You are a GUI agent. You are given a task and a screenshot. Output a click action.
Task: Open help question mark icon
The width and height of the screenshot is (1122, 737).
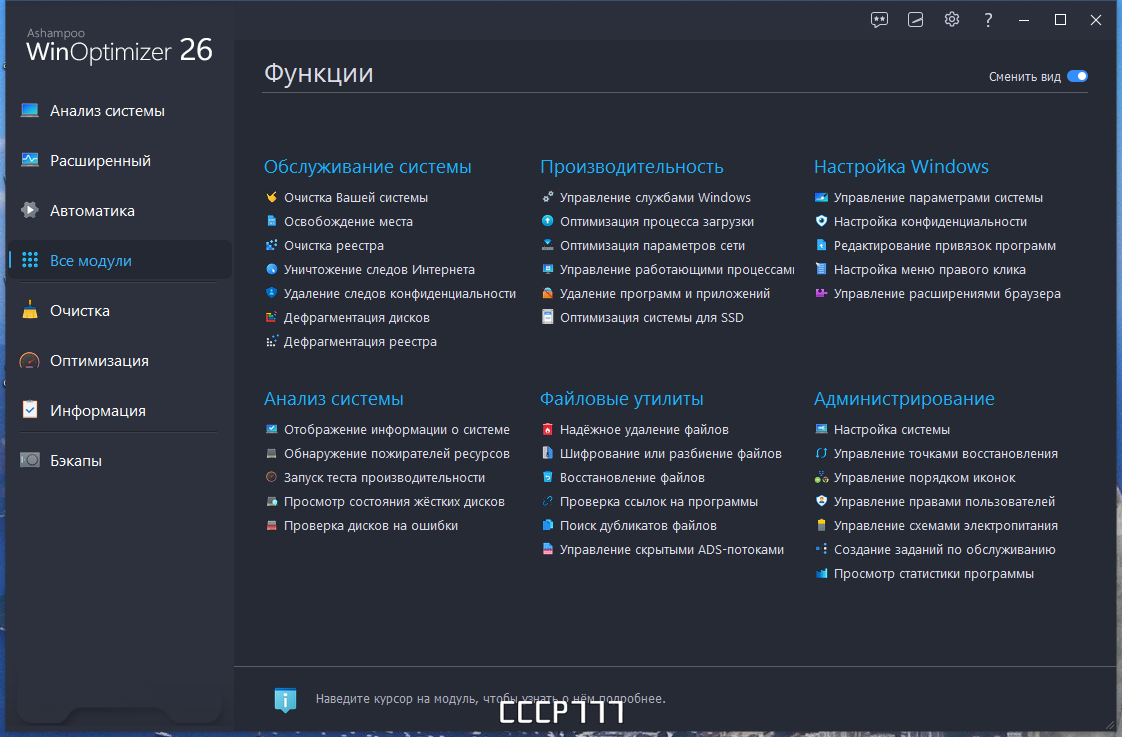(x=988, y=20)
